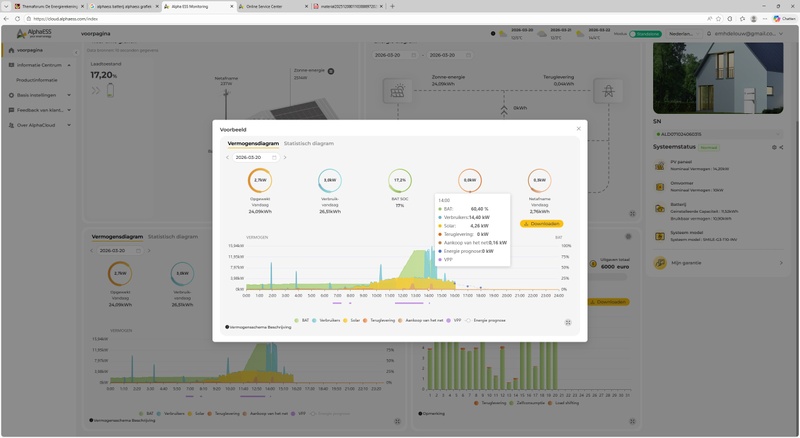
Task: Click the expand icon of the background power chart
Action: click(397, 421)
